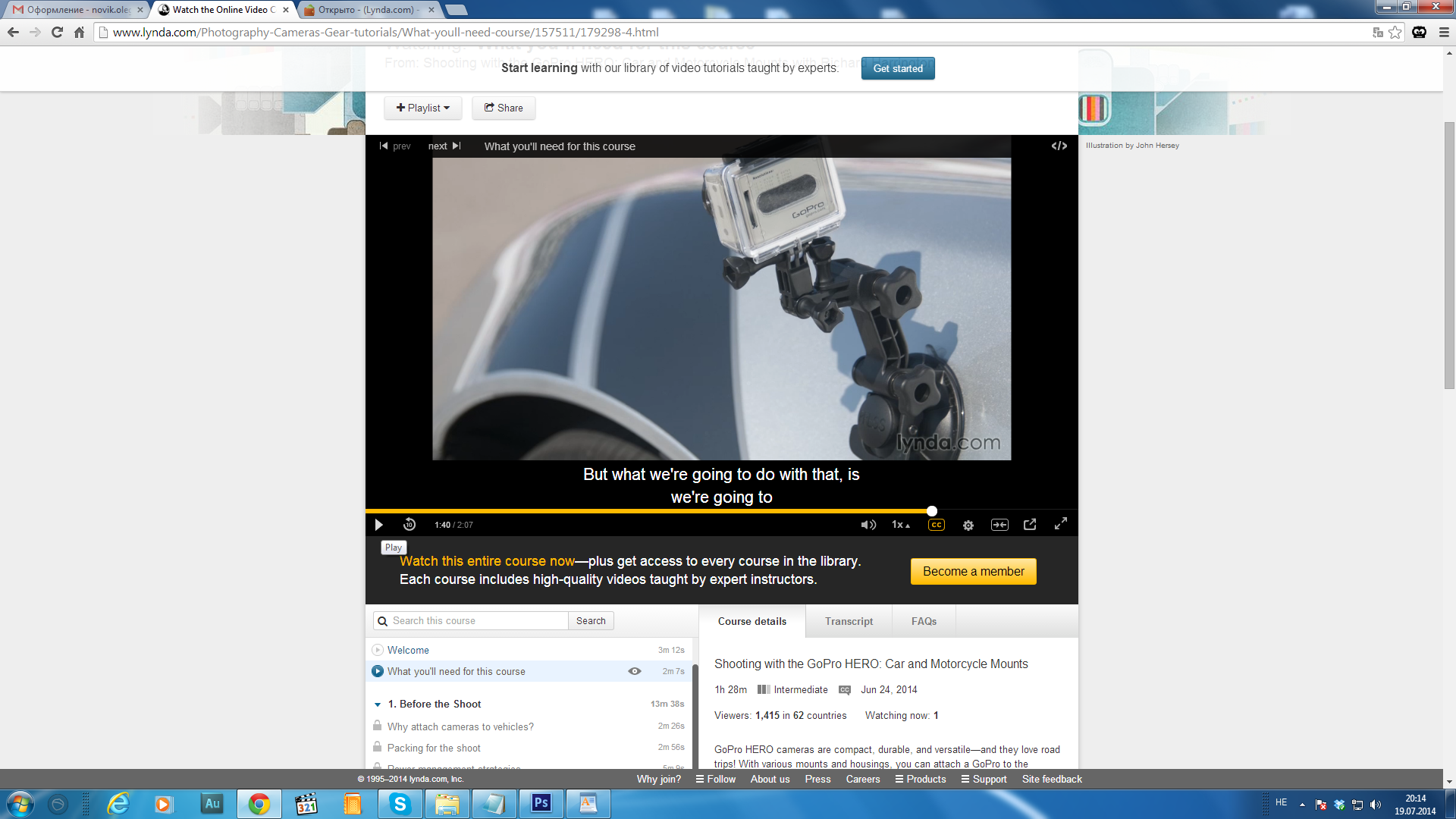Switch to Открыто (Lynda.com) tab
1456x819 pixels.
click(x=368, y=10)
